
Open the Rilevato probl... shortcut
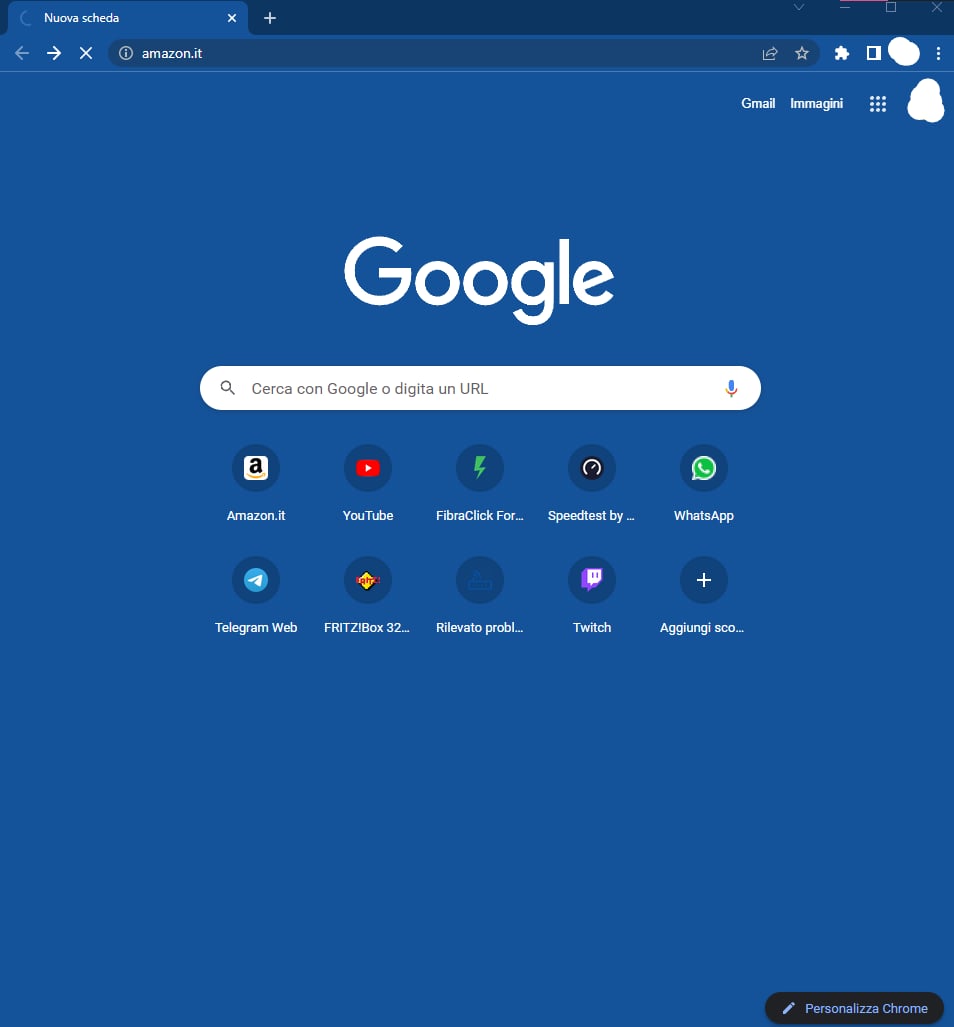coord(480,597)
